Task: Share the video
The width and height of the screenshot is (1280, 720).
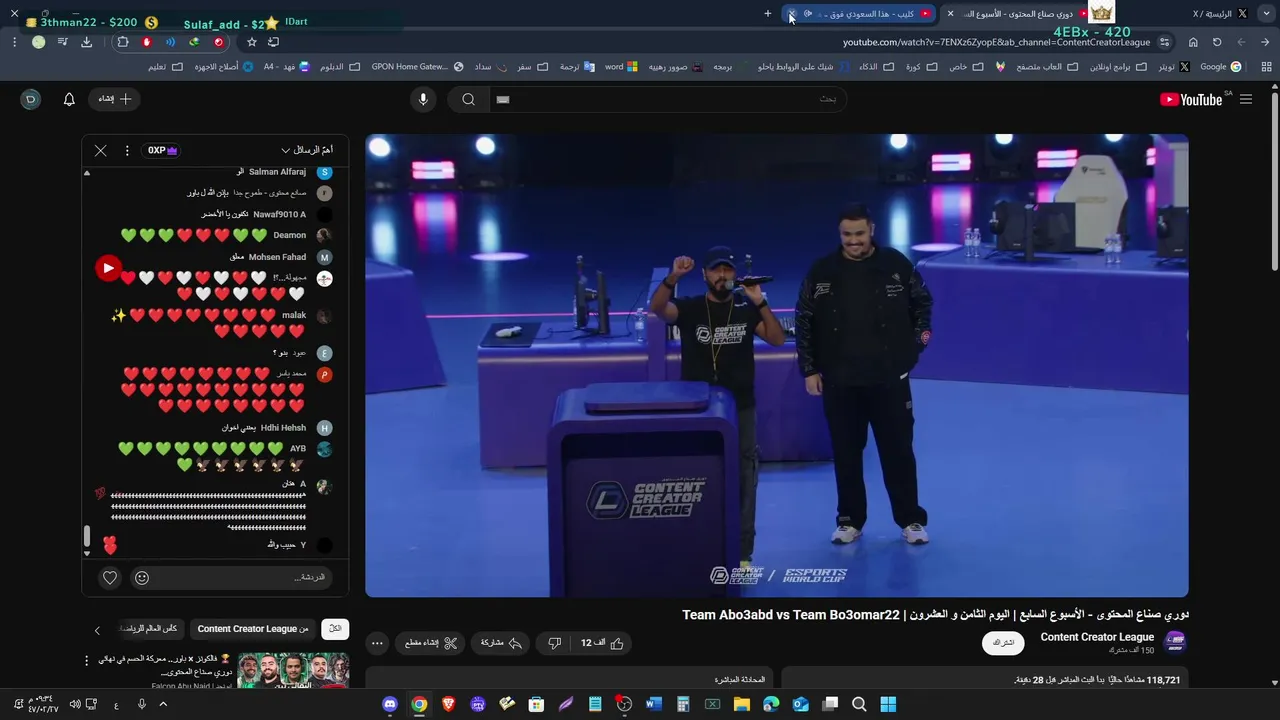Action: point(501,643)
